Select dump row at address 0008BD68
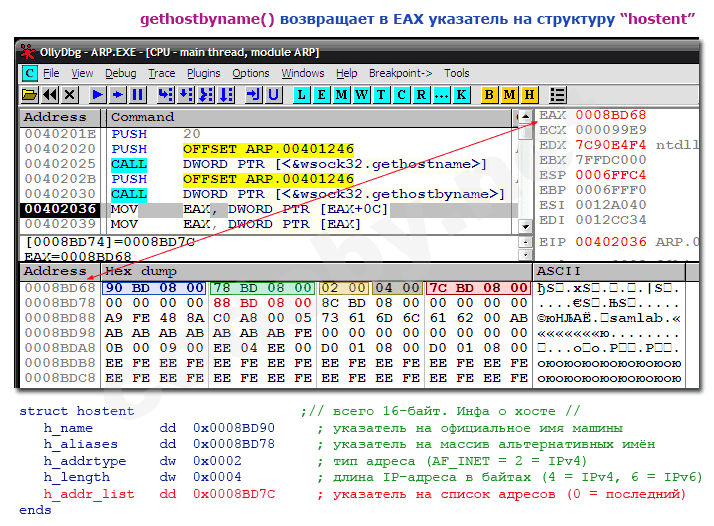 pyautogui.click(x=60, y=288)
